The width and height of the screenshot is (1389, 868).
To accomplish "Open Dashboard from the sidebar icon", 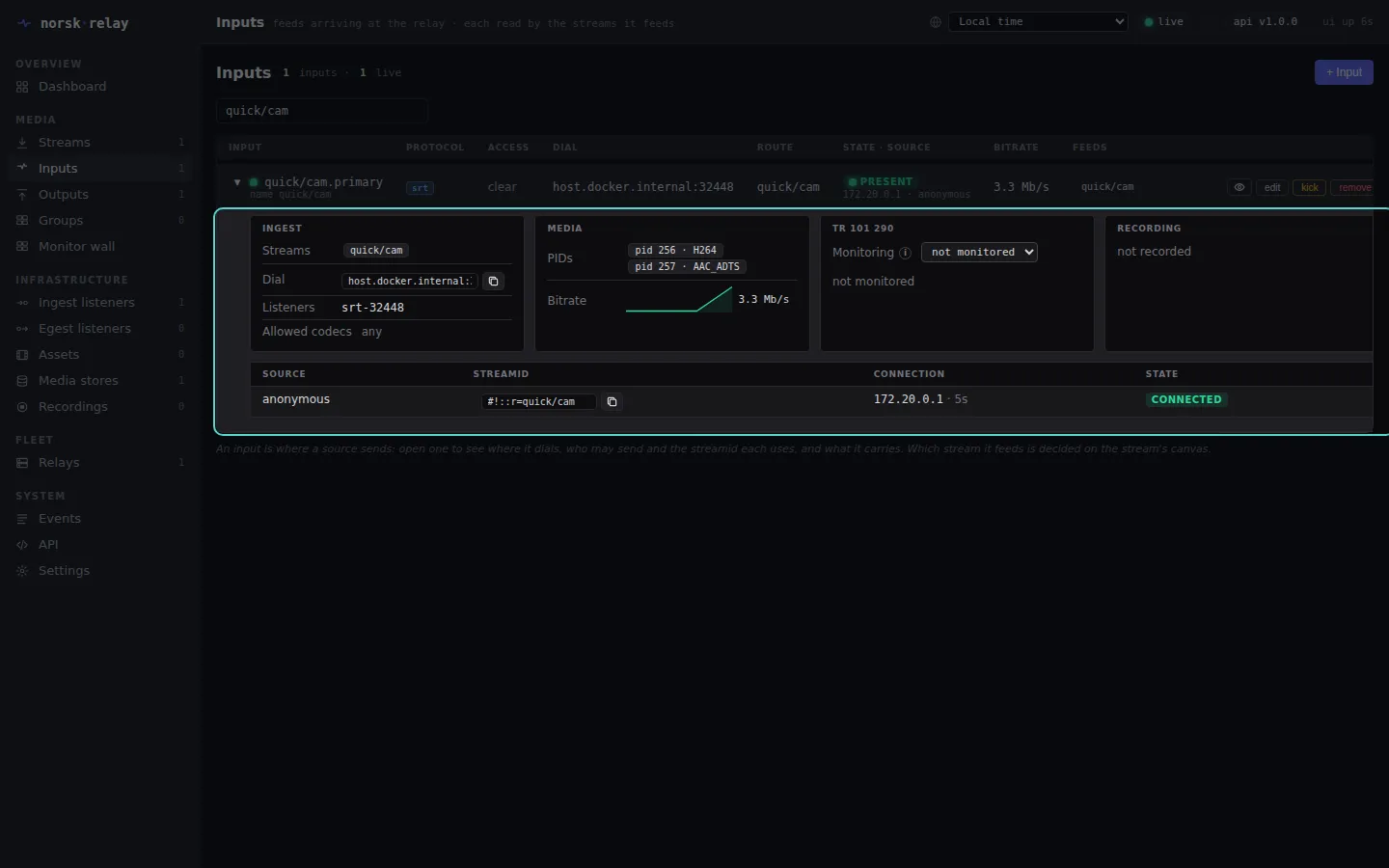I will click(22, 87).
